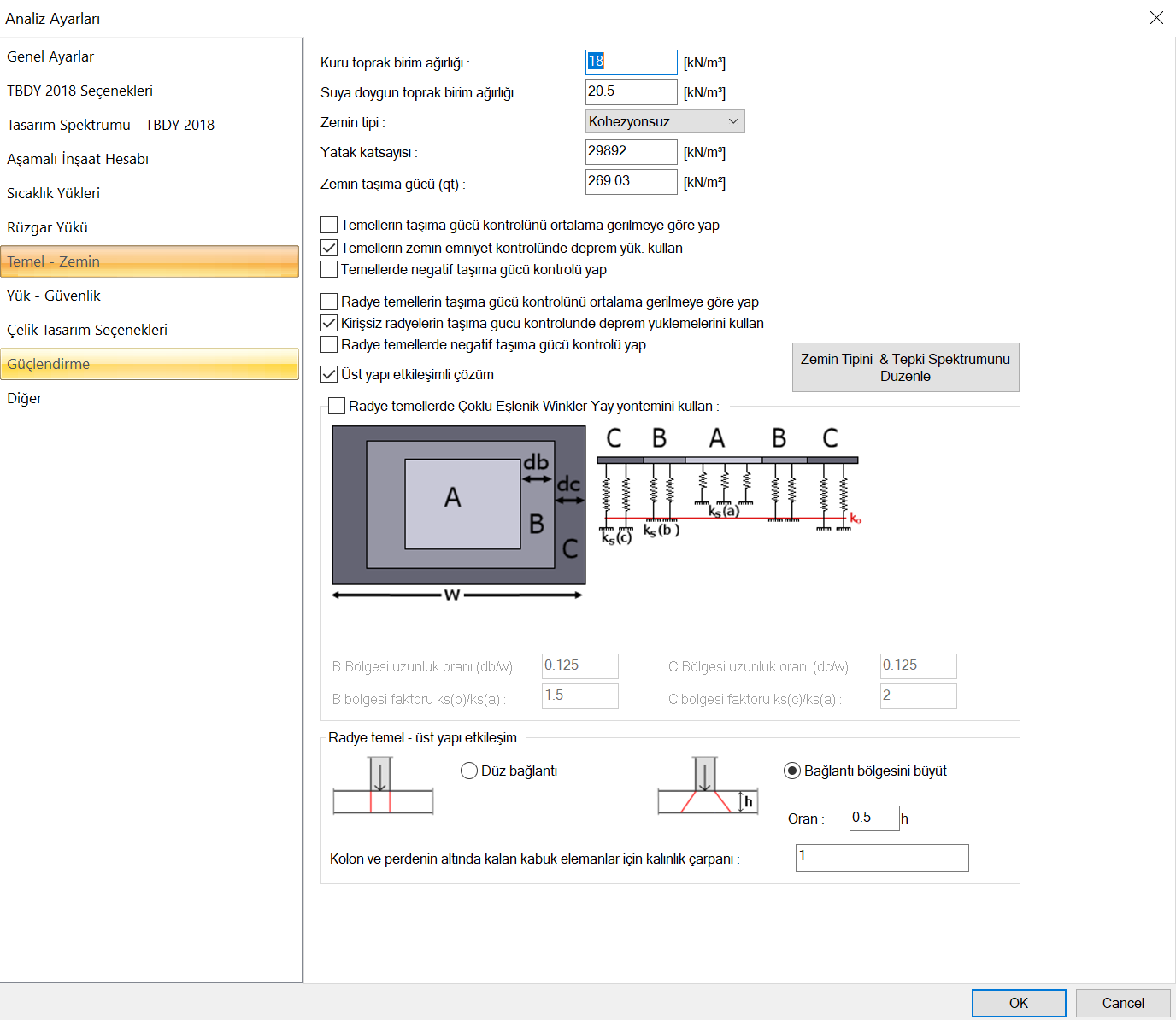Click Zemin Tipini & Tepki Spektrumunu Düzenle

click(906, 367)
